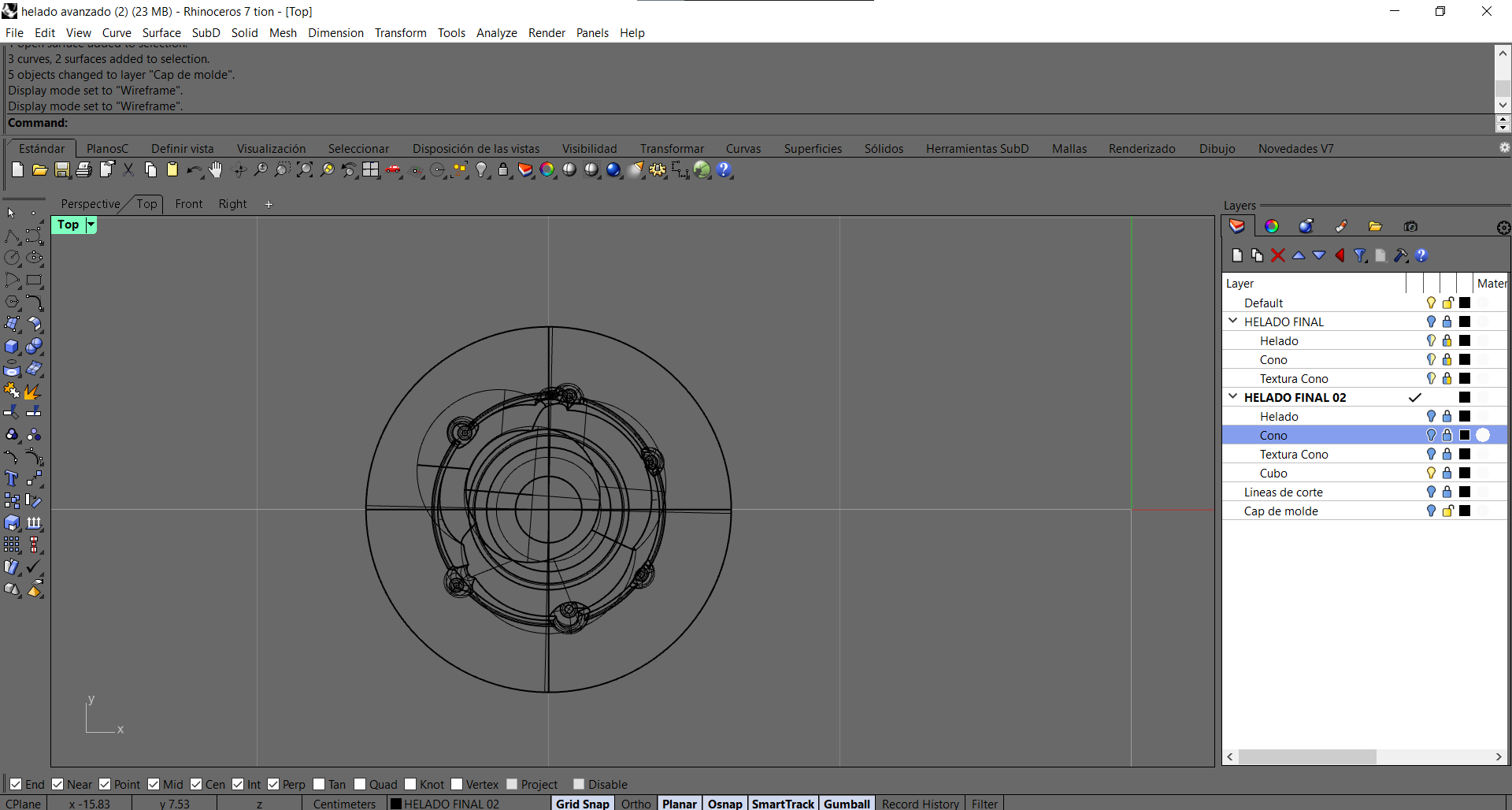Click the Explode icon in the left sidebar
This screenshot has width=1512, height=810.
[33, 391]
